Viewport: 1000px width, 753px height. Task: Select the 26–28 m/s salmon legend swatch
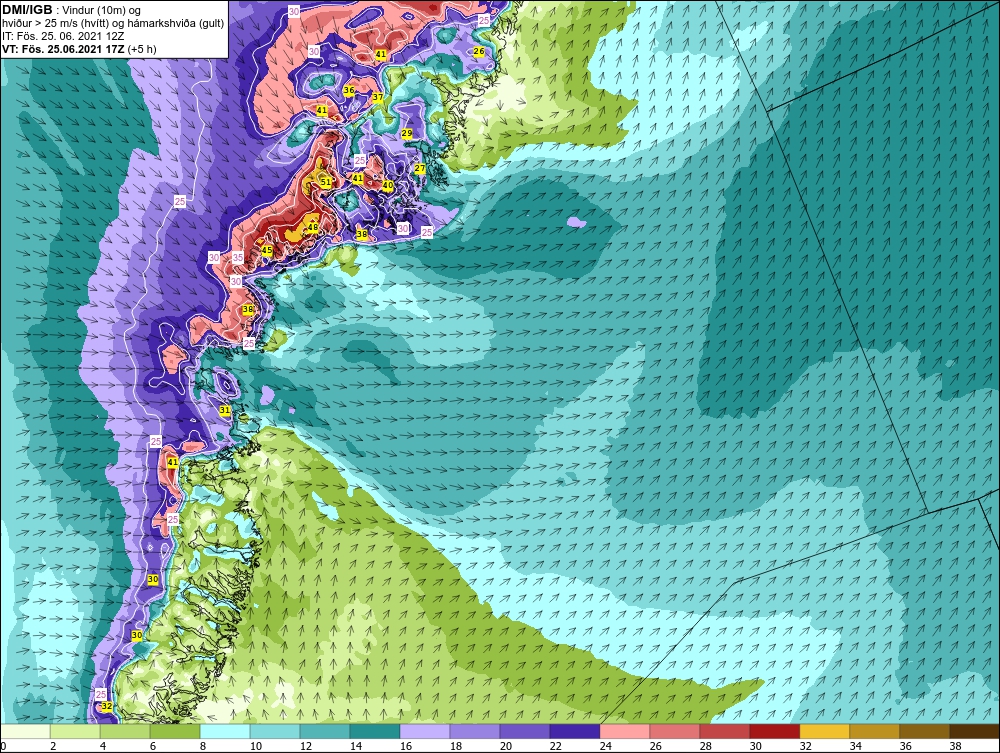tap(675, 731)
